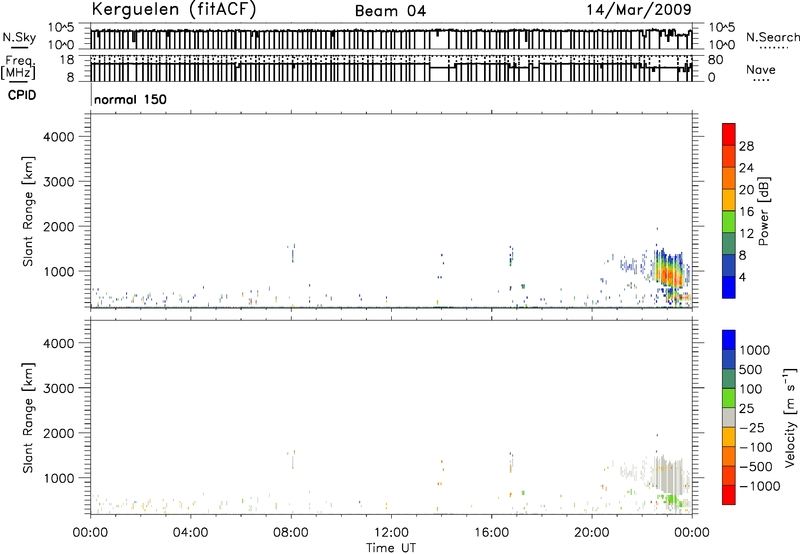
Task: Click the 'N.Search' legend label
Action: click(x=772, y=37)
